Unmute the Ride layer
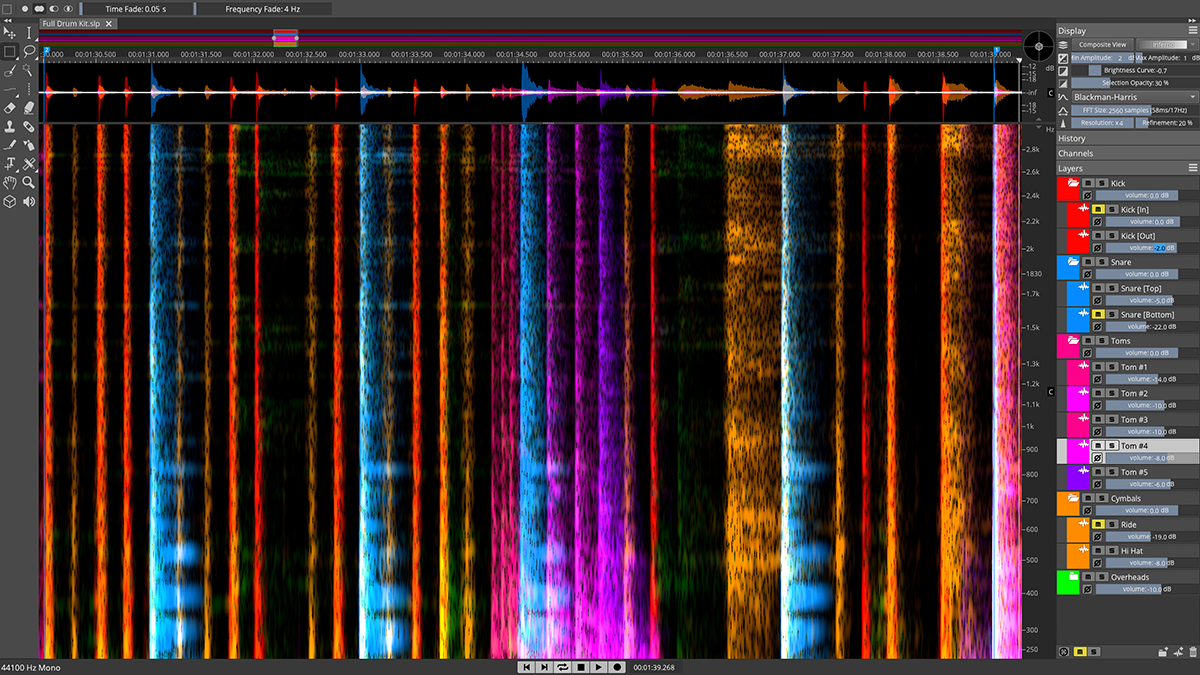The height and width of the screenshot is (675, 1200). coord(1098,524)
